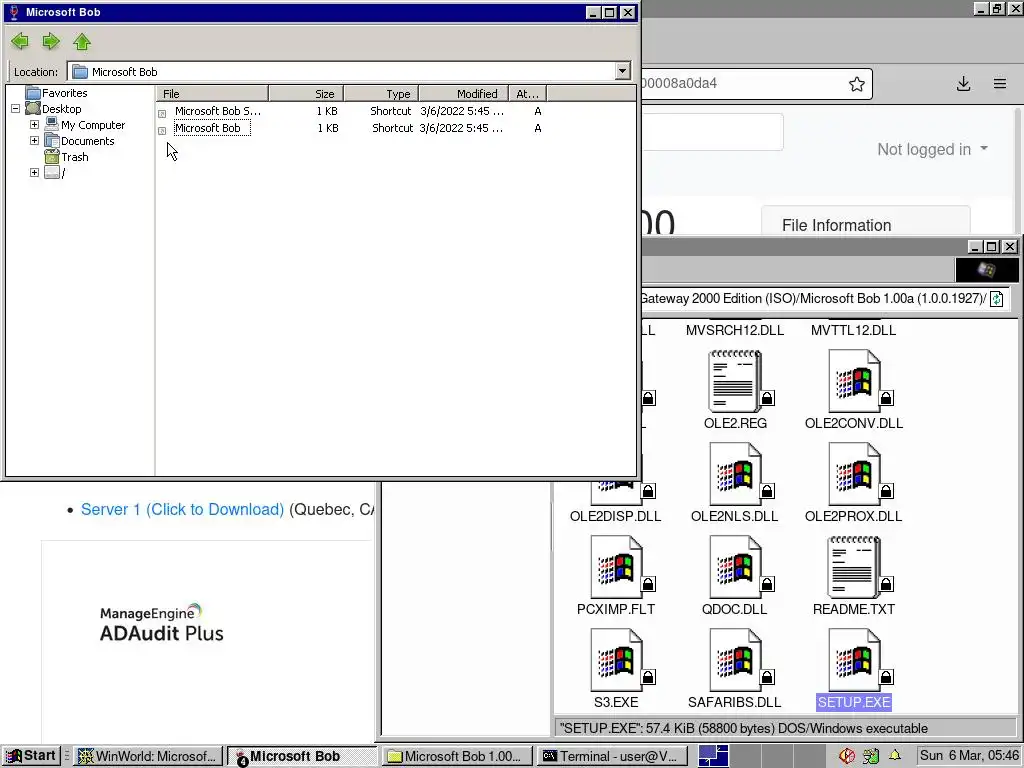Viewport: 1024px width, 768px height.
Task: Click the OLE2DISP.DLL file label
Action: [x=615, y=516]
